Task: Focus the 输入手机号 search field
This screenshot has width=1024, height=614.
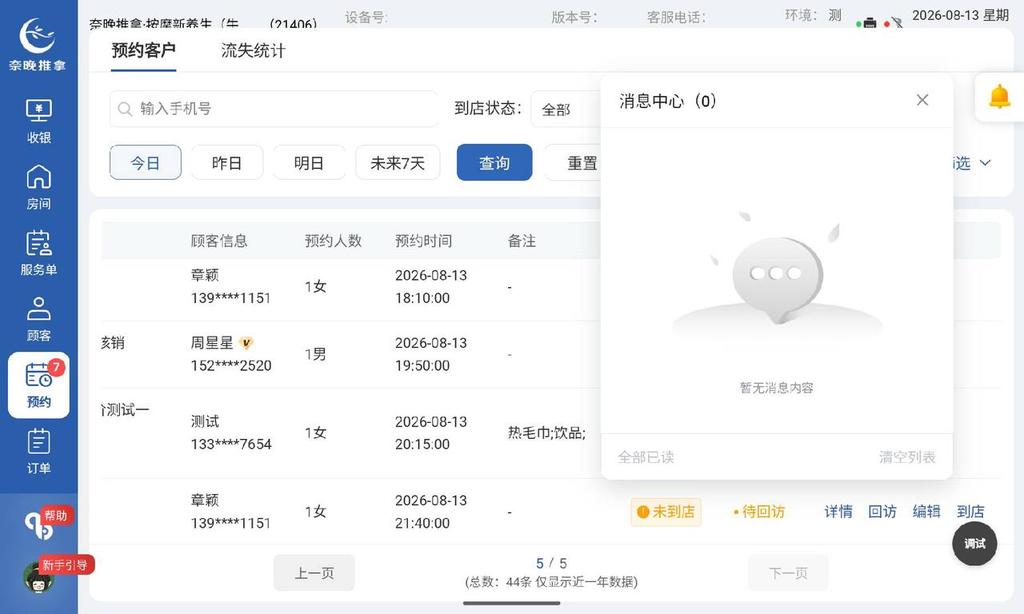Action: coord(274,109)
